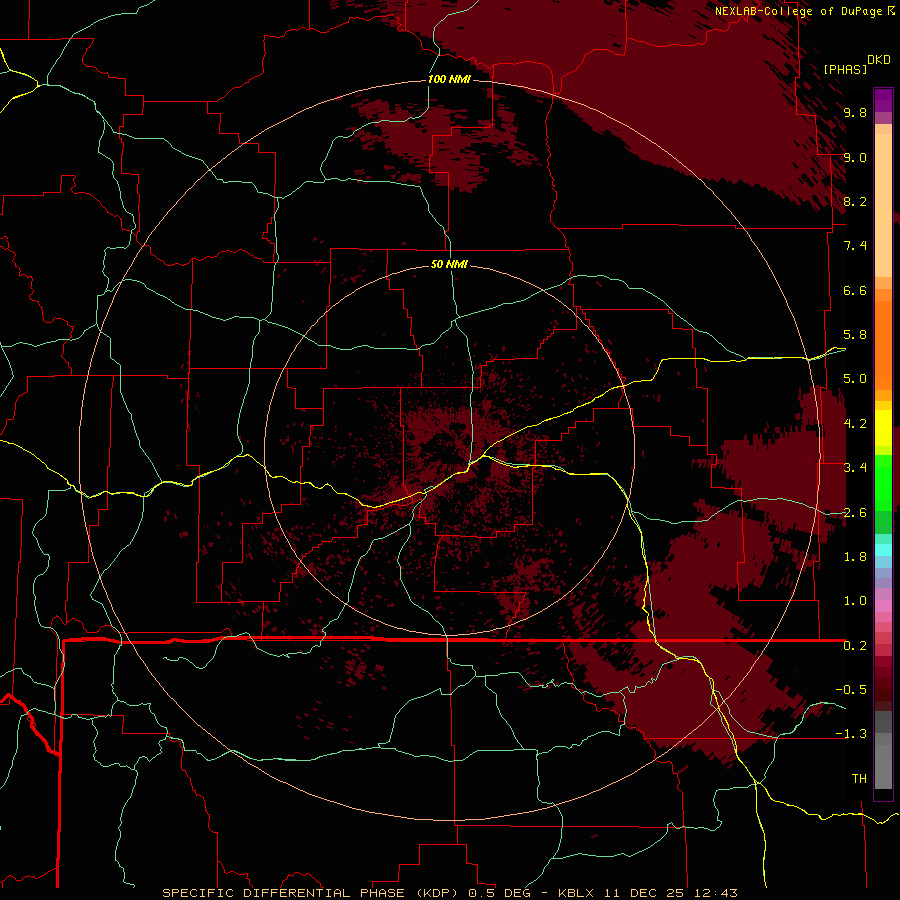Click the NEXLAB-College of DuPage credit text
The width and height of the screenshot is (900, 900).
[798, 11]
